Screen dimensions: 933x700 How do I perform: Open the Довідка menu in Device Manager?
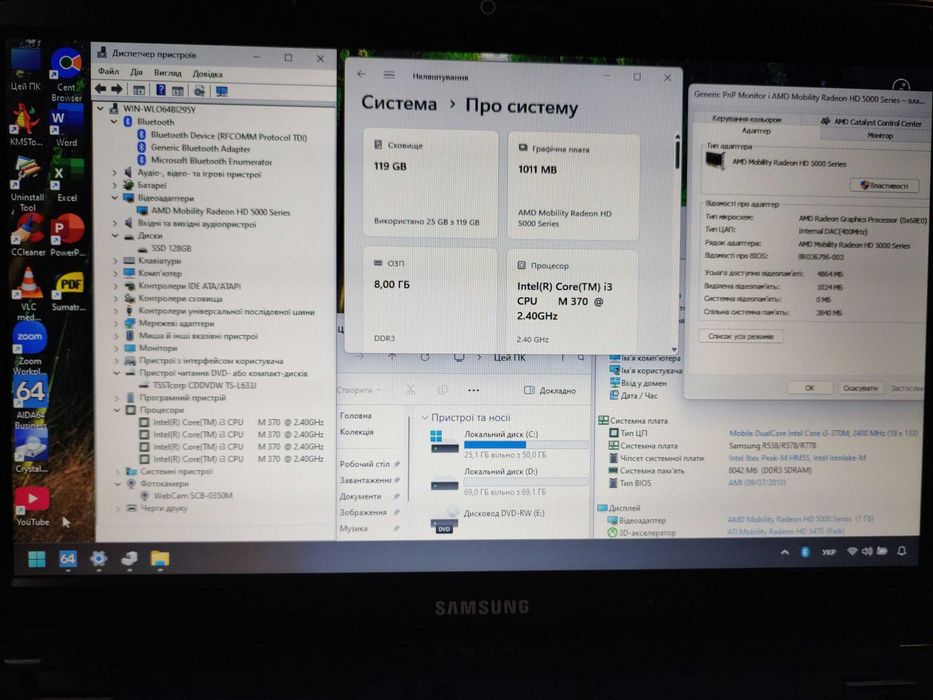pos(207,74)
